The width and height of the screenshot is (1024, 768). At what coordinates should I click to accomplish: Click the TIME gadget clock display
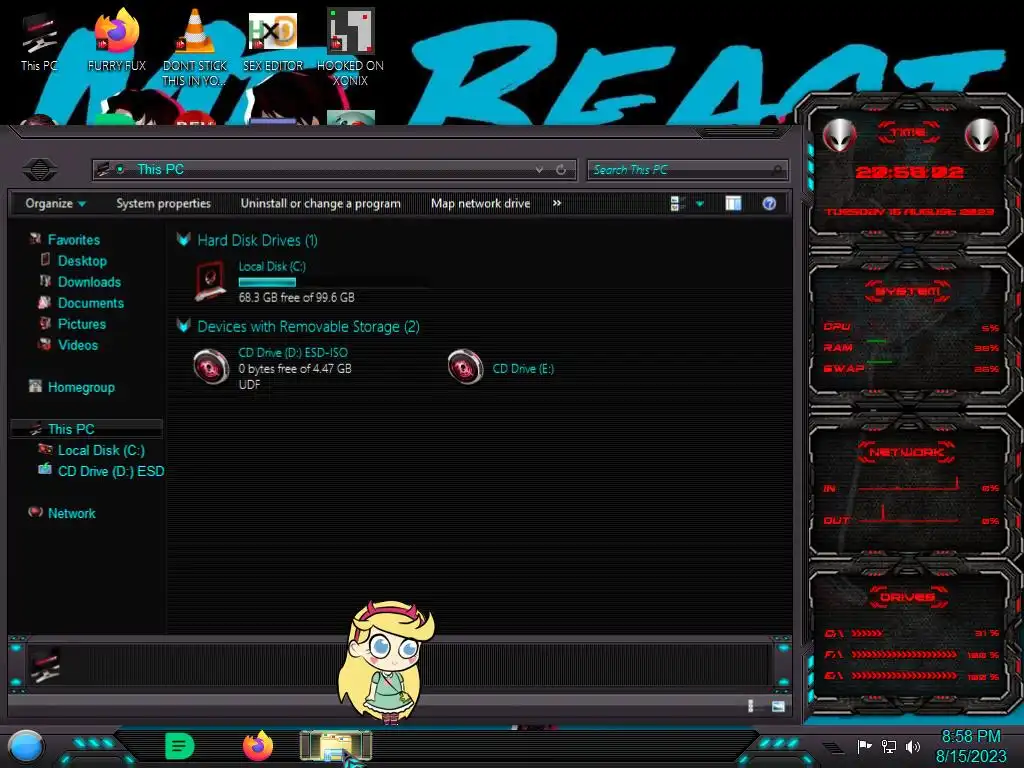point(909,172)
